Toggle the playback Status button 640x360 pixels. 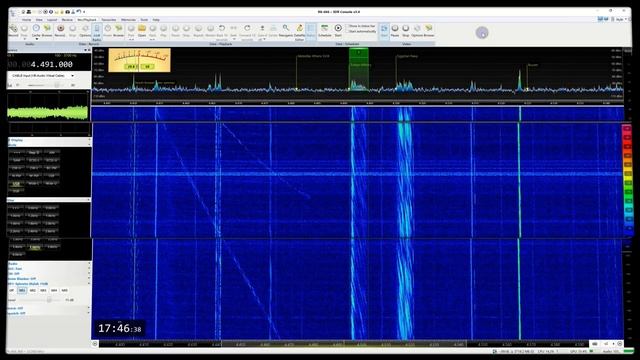click(311, 31)
